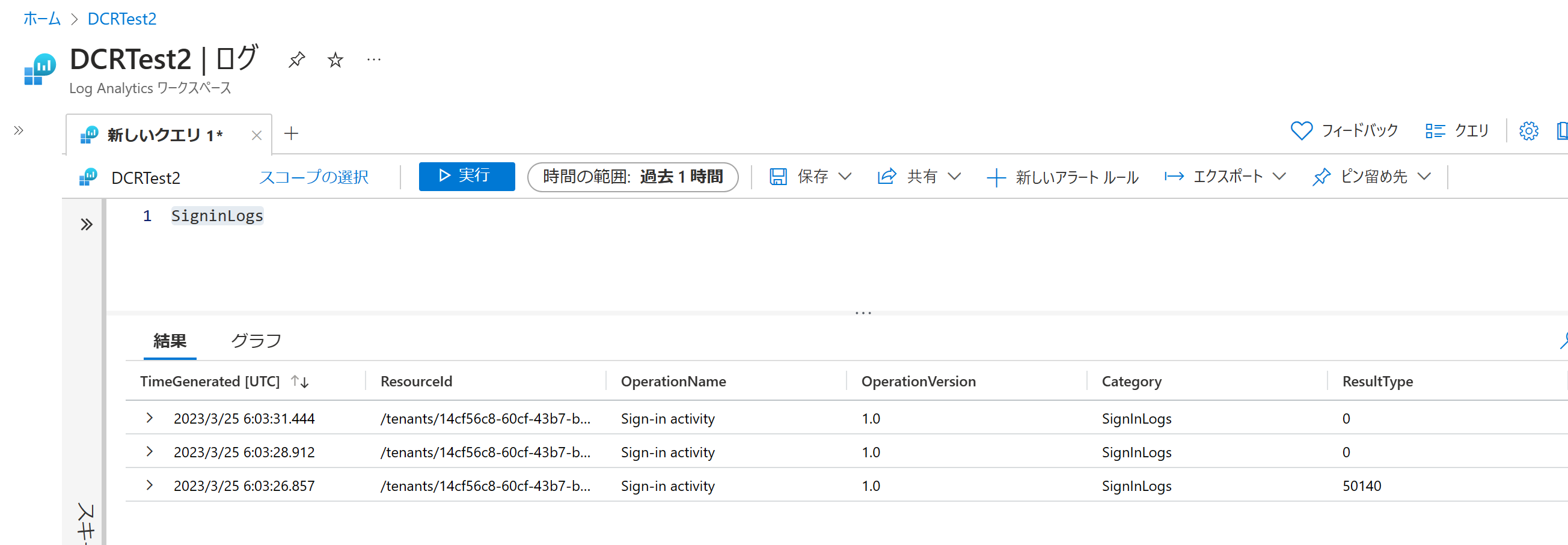Click the DCRTest2 breadcrumb link
The height and width of the screenshot is (545, 1568).
click(121, 19)
